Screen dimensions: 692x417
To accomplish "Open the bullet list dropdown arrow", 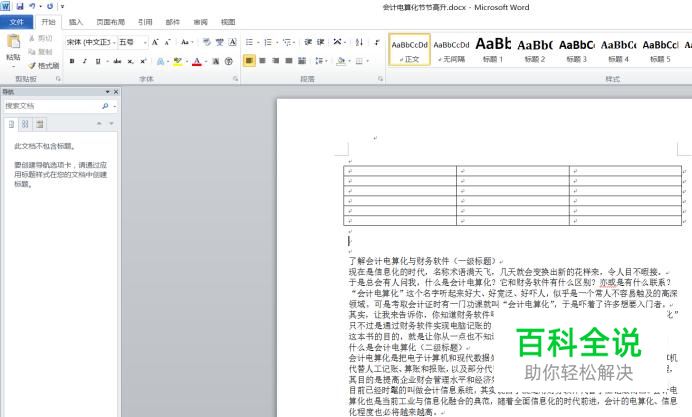I will [258, 42].
